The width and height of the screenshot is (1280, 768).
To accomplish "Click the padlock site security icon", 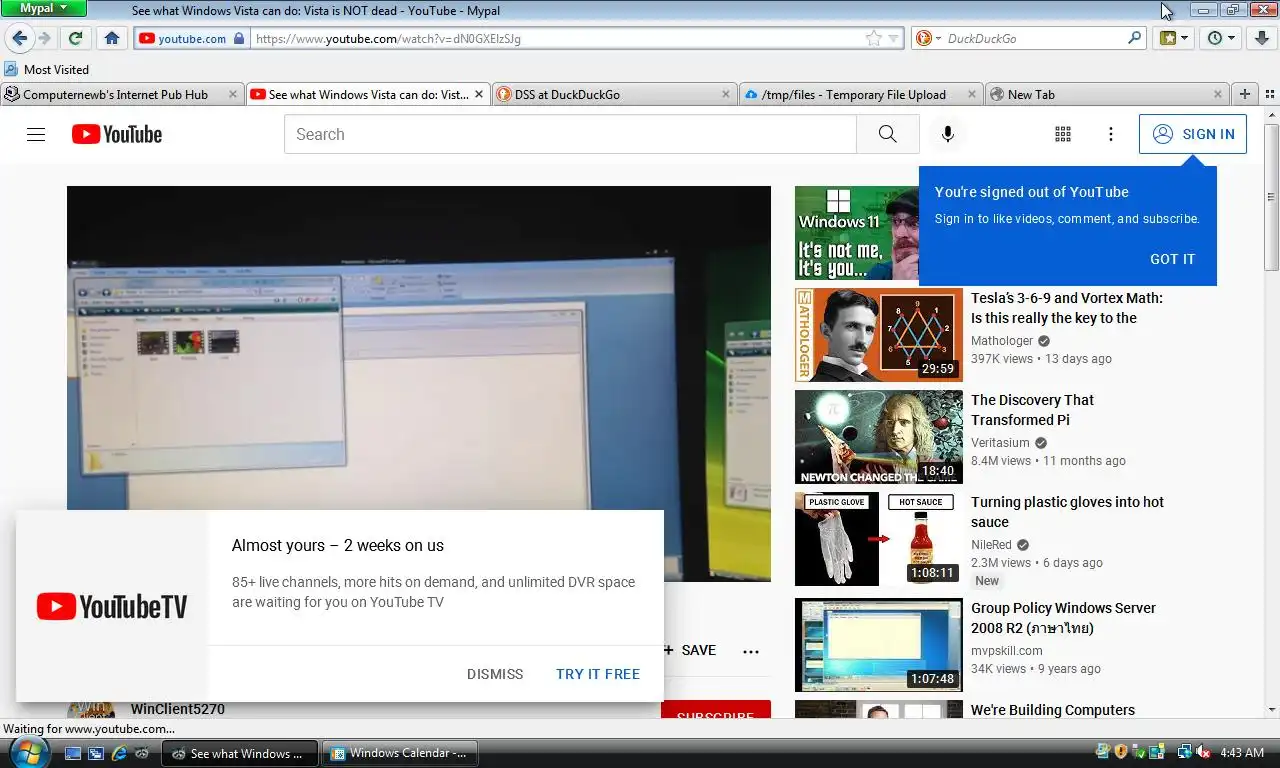I will pyautogui.click(x=239, y=38).
